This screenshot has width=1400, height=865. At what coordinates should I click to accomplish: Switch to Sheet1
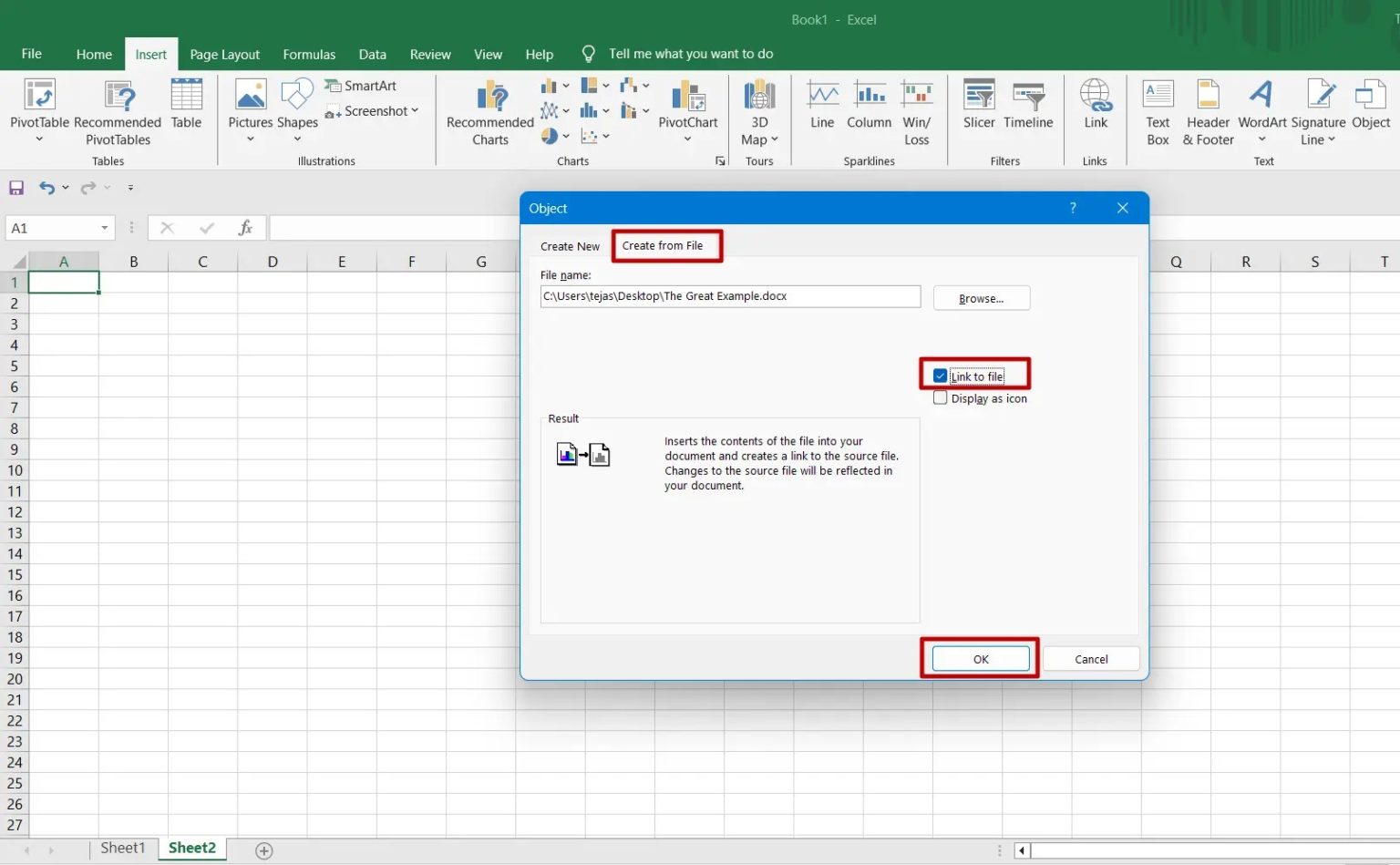(x=123, y=848)
